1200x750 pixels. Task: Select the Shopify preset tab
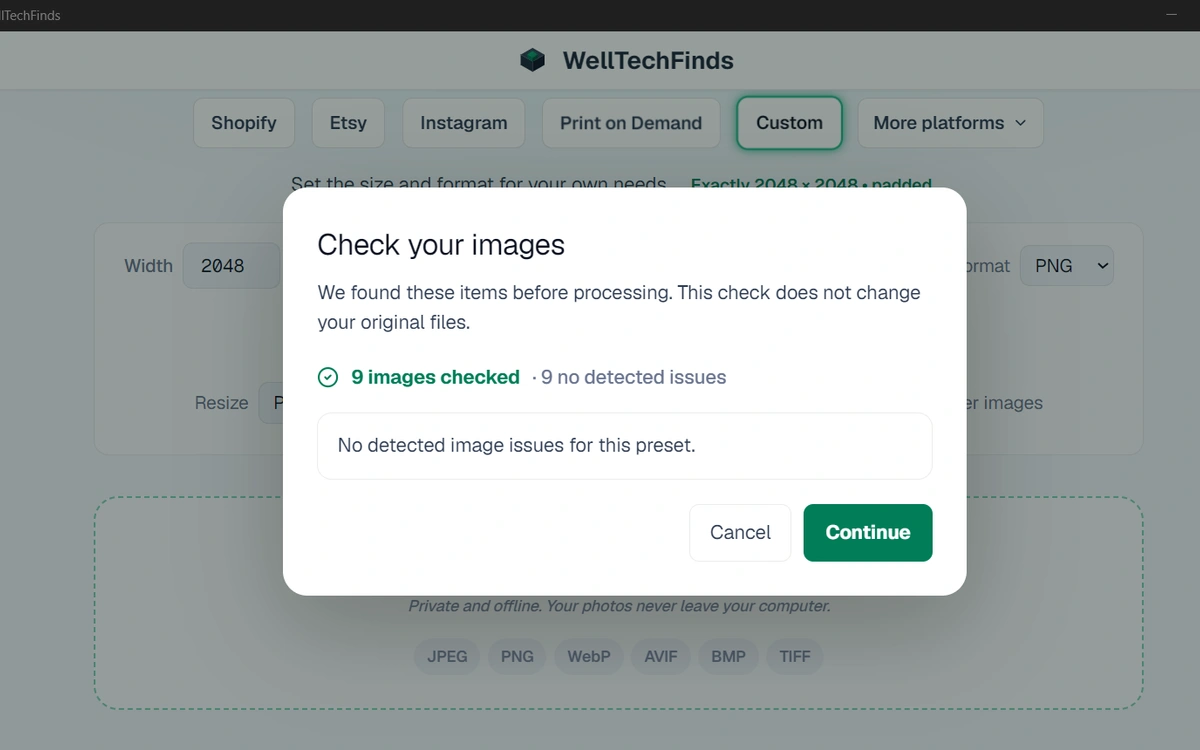244,123
